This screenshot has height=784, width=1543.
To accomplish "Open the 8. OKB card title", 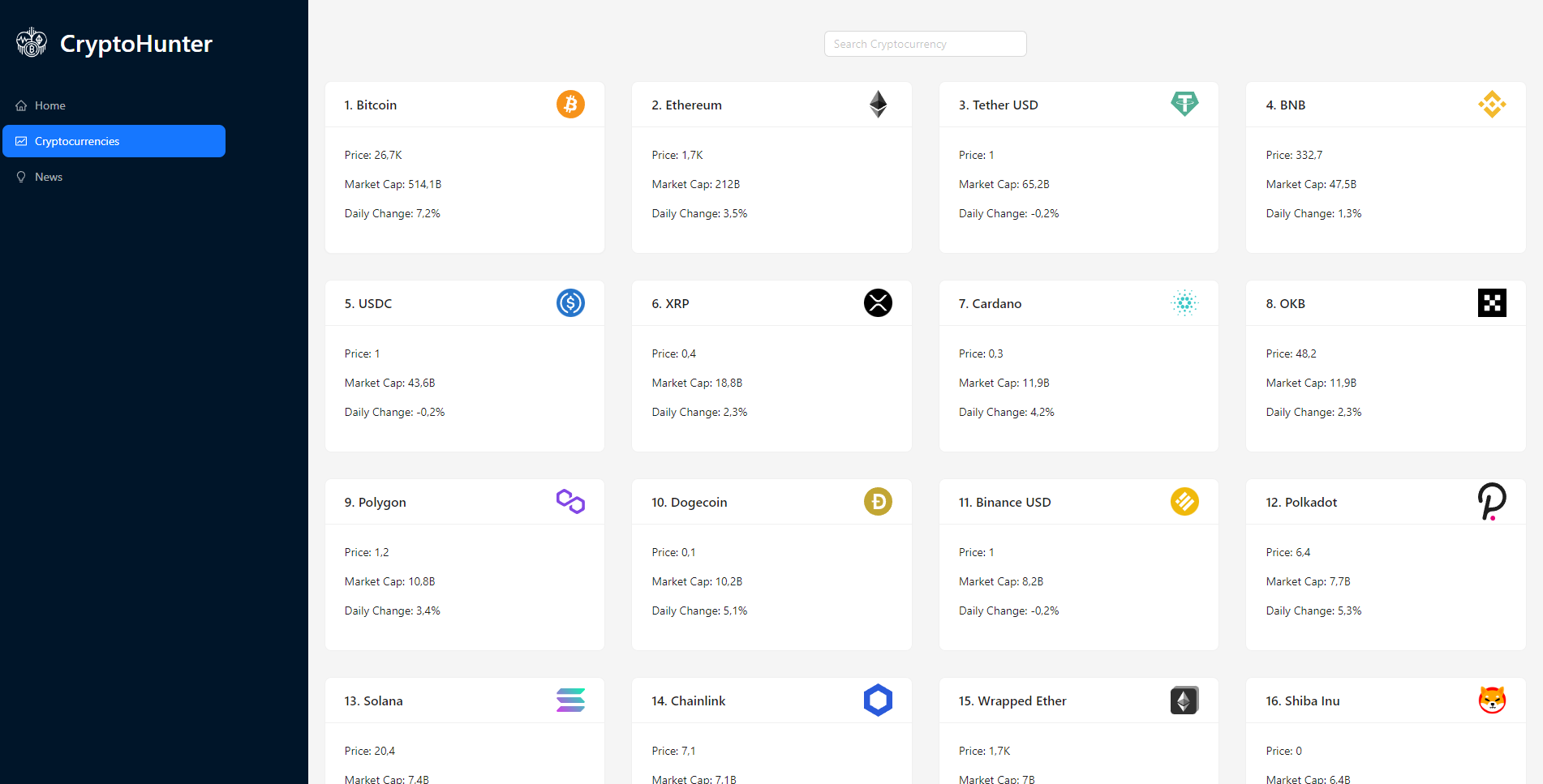I will click(x=1285, y=303).
